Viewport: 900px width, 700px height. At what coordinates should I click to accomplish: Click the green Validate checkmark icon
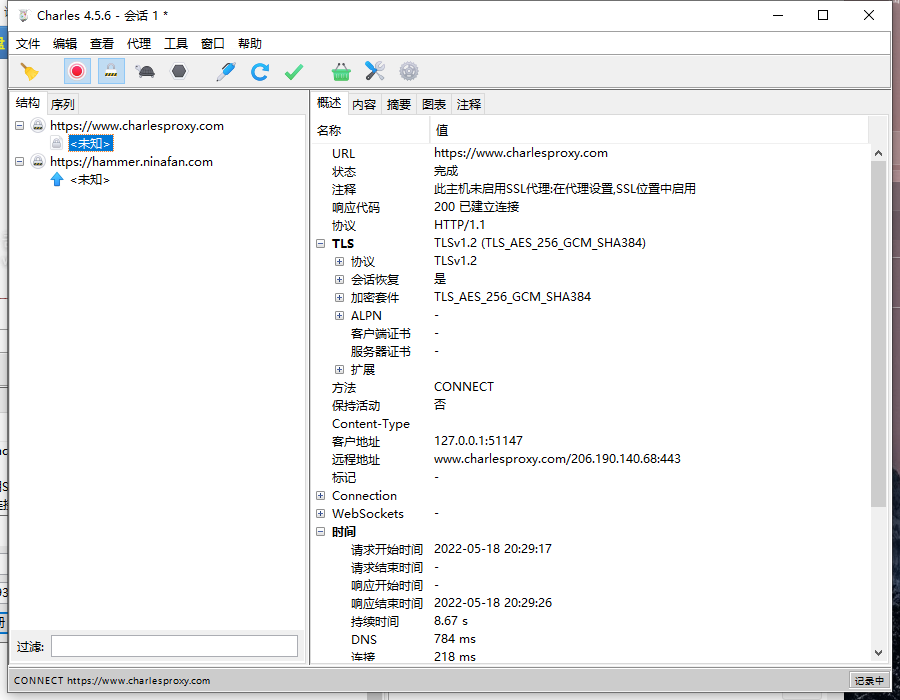coord(294,72)
